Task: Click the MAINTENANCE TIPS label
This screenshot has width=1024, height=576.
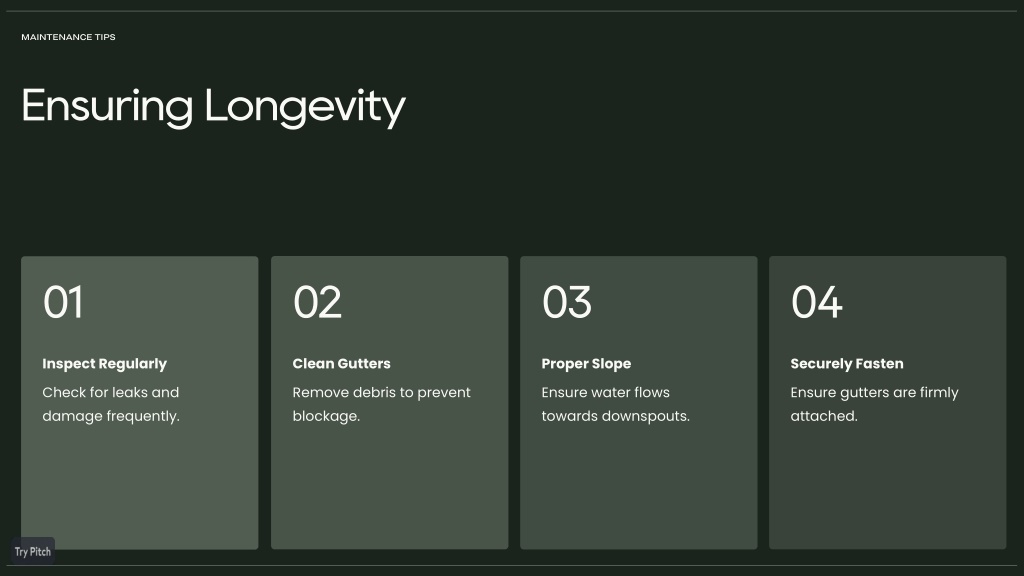Action: click(x=69, y=37)
